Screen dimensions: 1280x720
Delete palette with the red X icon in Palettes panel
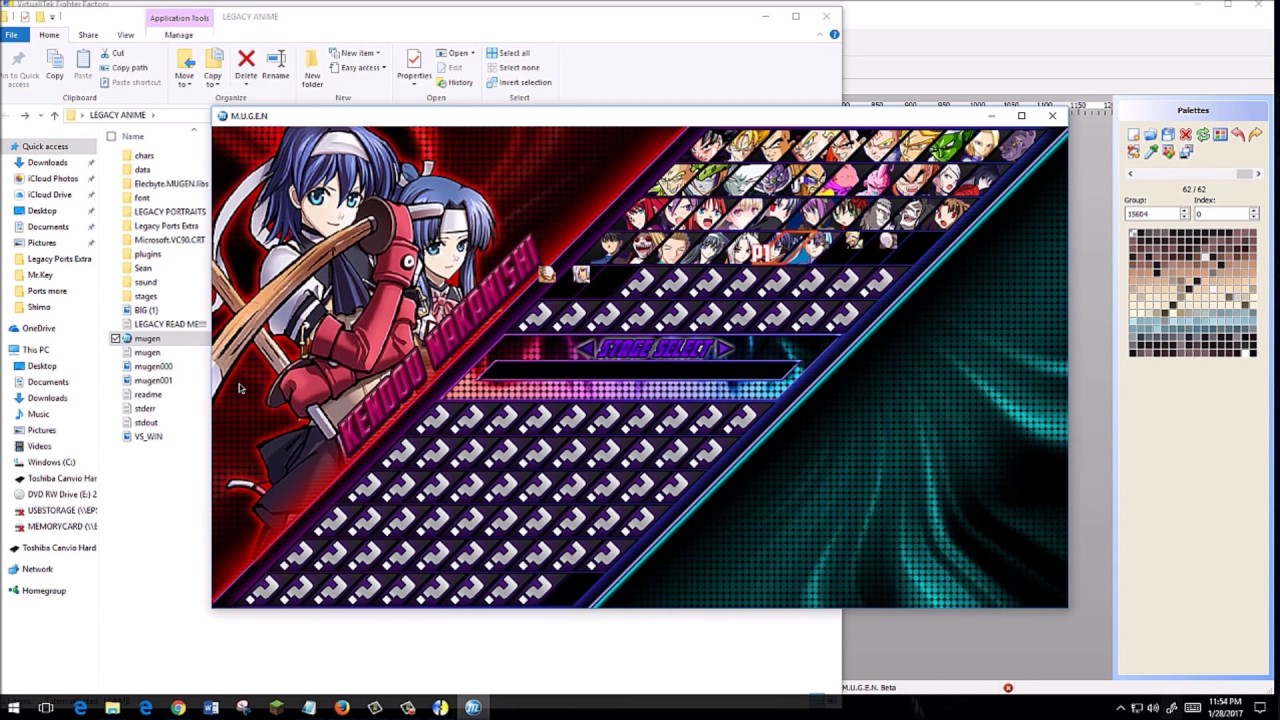[1185, 135]
